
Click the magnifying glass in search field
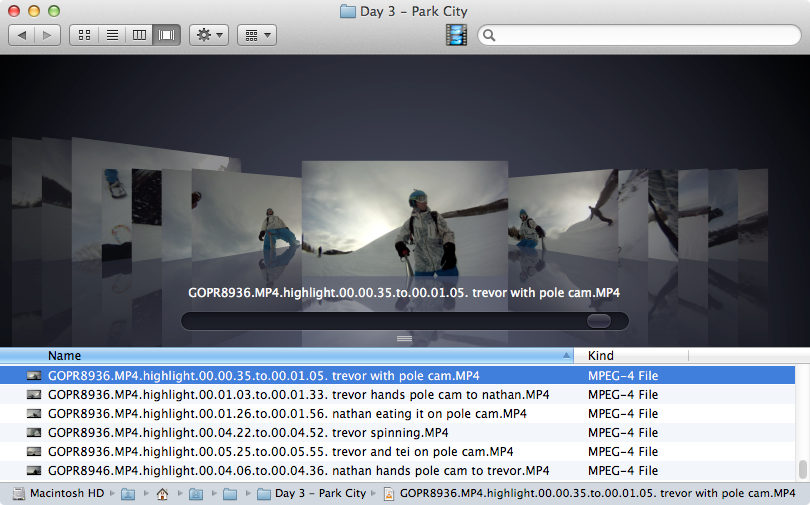point(489,35)
